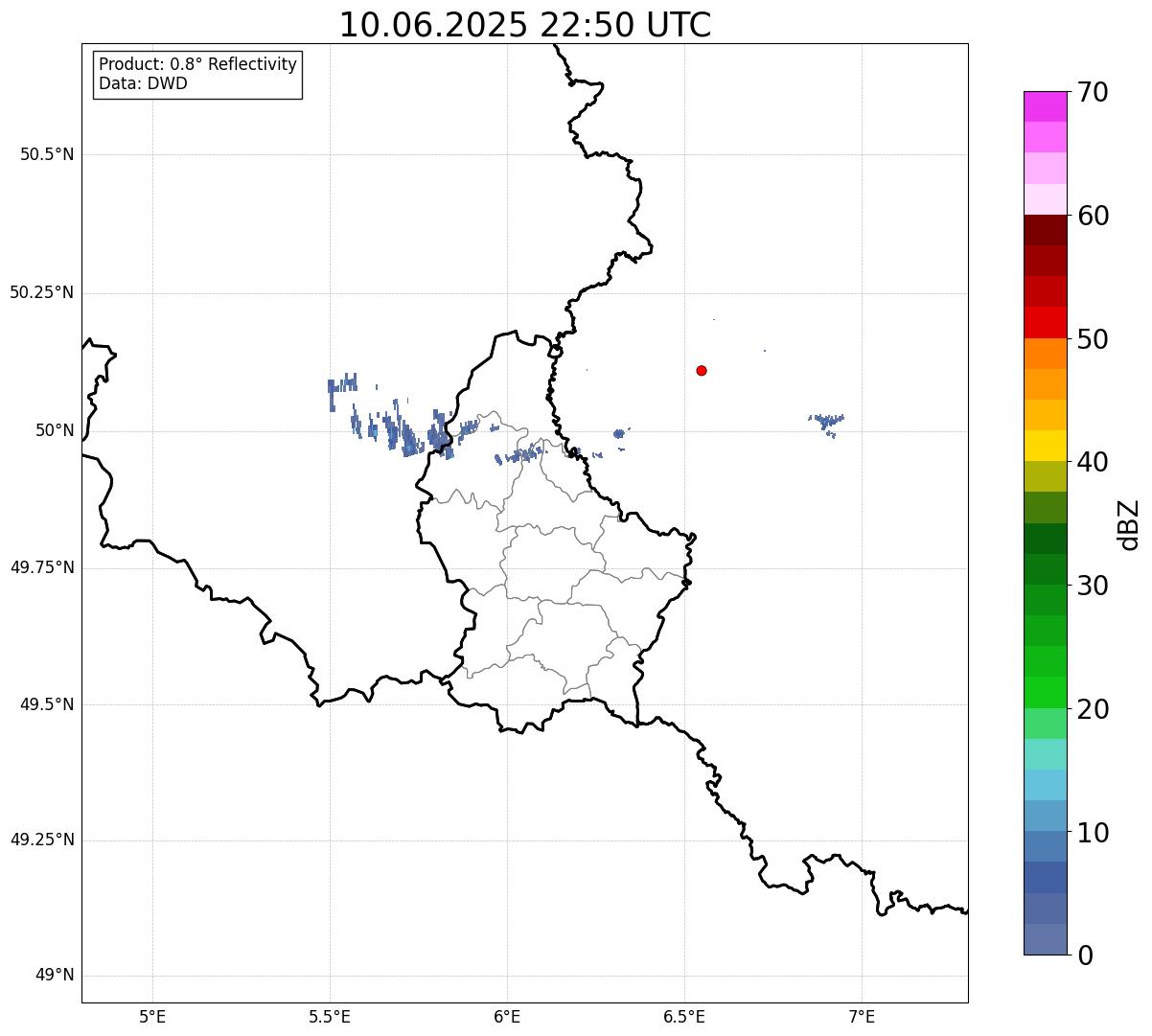This screenshot has height=1036, width=1152.
Task: Click the longitude label "5.5°E"
Action: (x=331, y=1016)
